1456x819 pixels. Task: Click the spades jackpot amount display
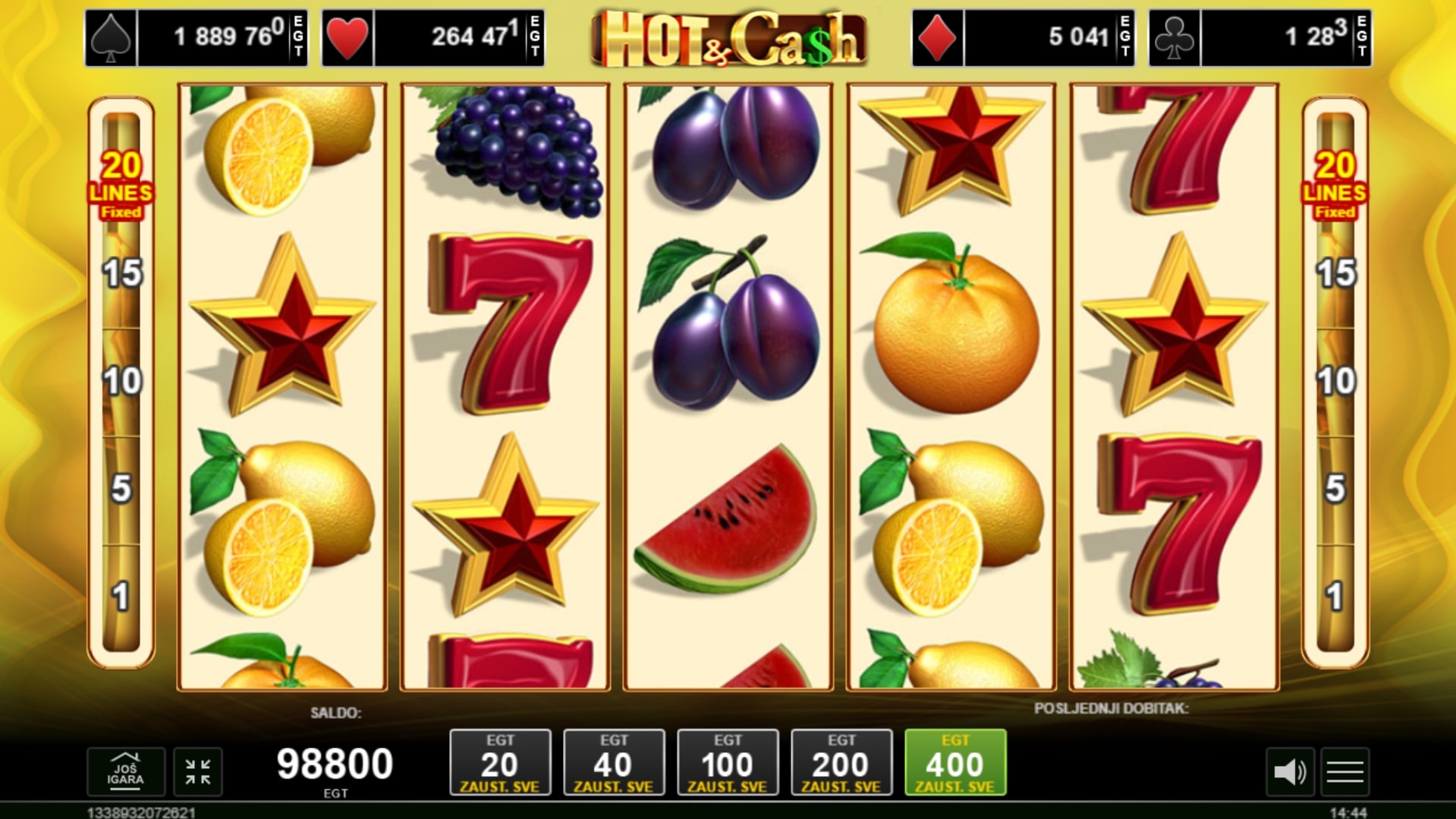(223, 37)
